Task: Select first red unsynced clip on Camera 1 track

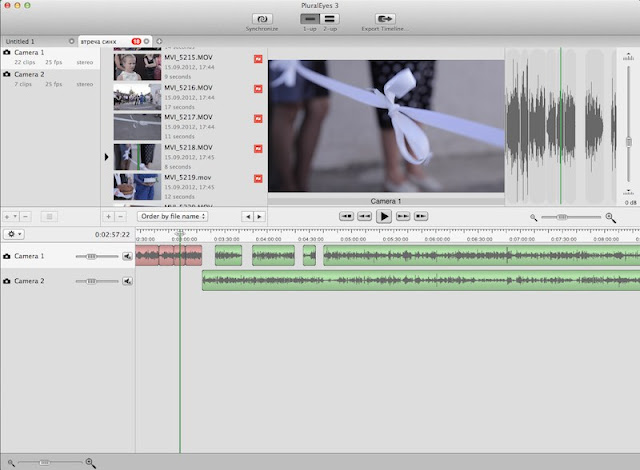Action: (x=147, y=255)
